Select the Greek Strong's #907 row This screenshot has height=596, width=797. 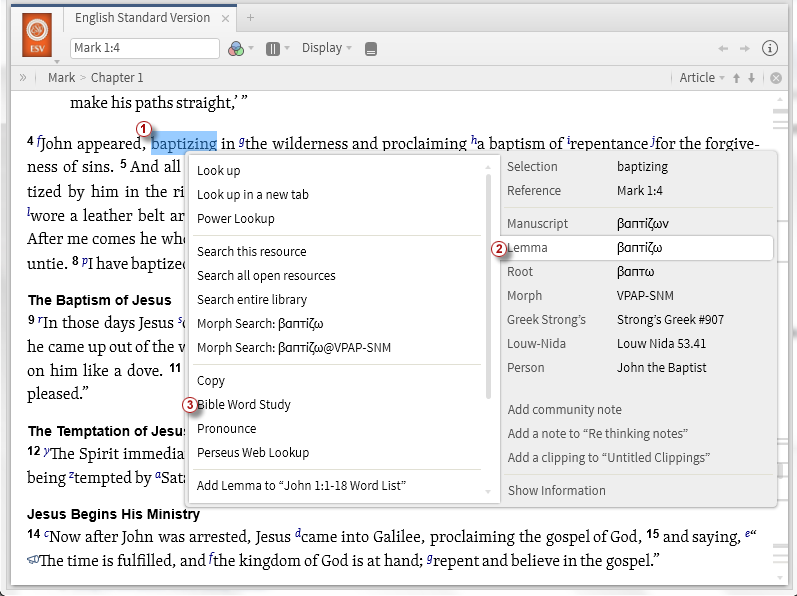[639, 320]
